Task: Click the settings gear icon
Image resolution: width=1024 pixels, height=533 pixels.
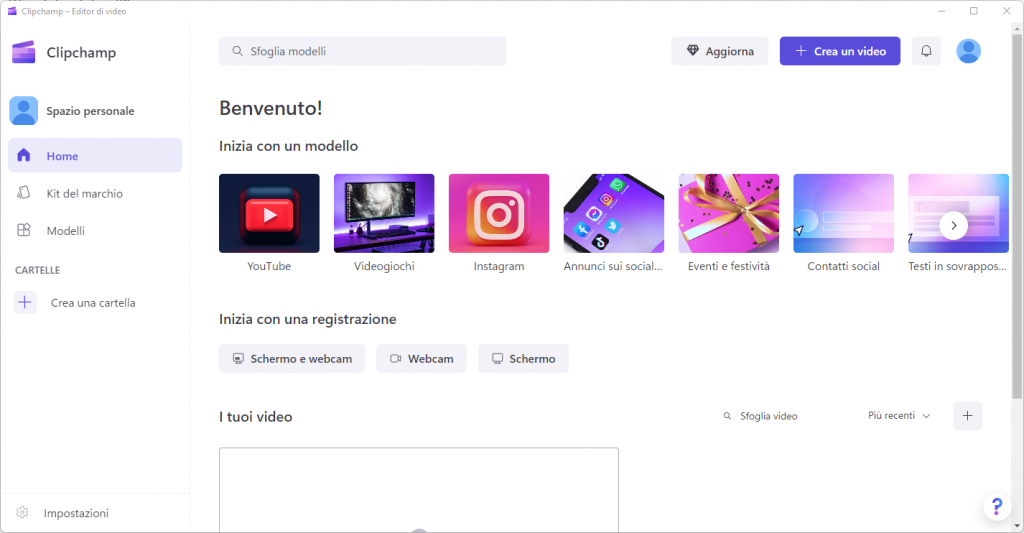Action: point(22,513)
